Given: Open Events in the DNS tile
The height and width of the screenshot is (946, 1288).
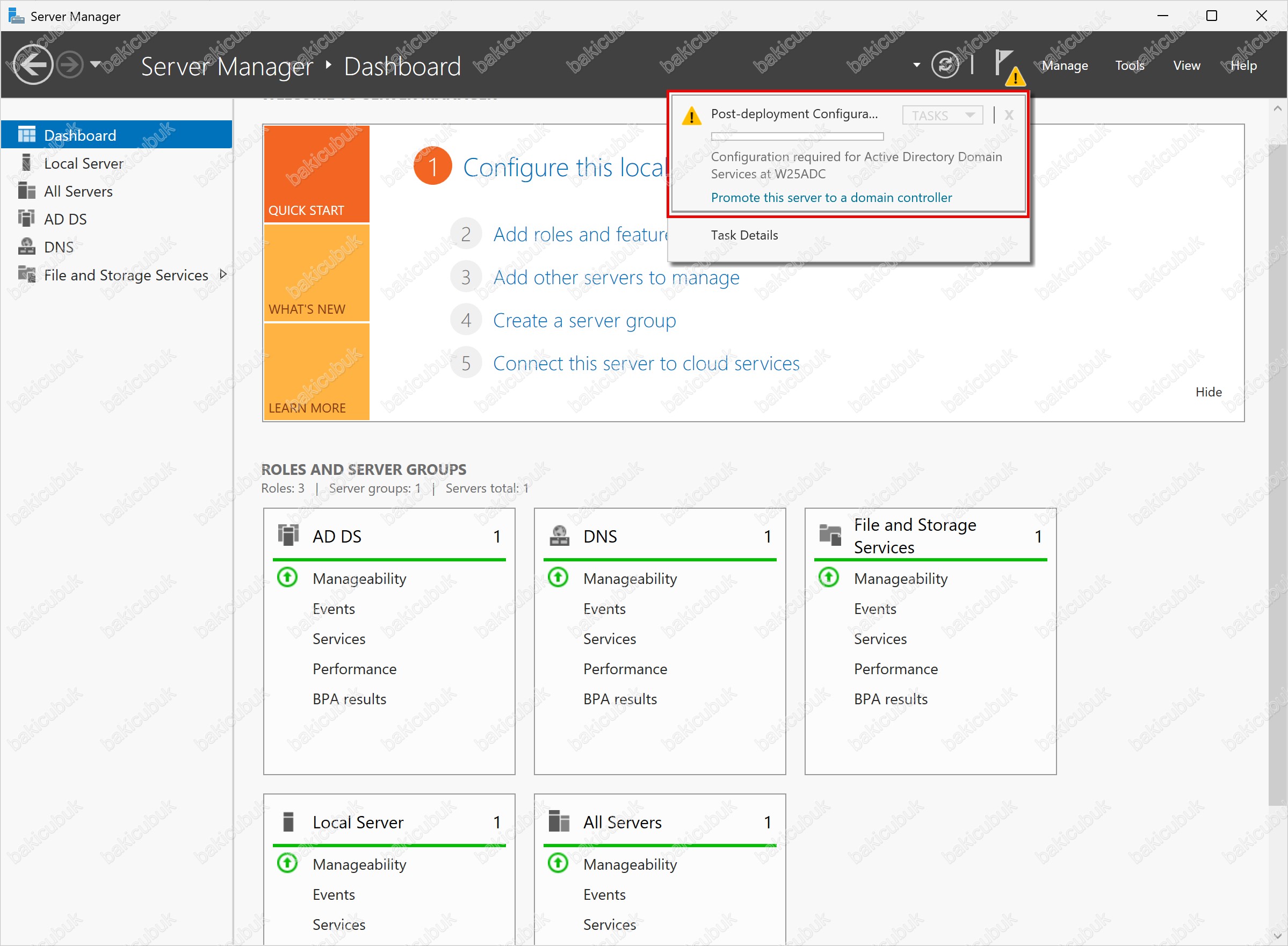Looking at the screenshot, I should pyautogui.click(x=604, y=609).
